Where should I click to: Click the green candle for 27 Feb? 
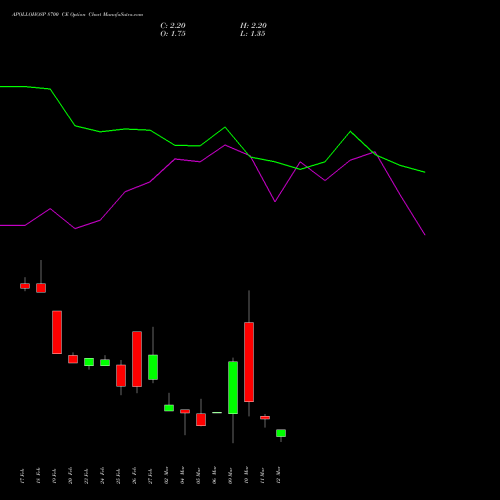coord(153,367)
